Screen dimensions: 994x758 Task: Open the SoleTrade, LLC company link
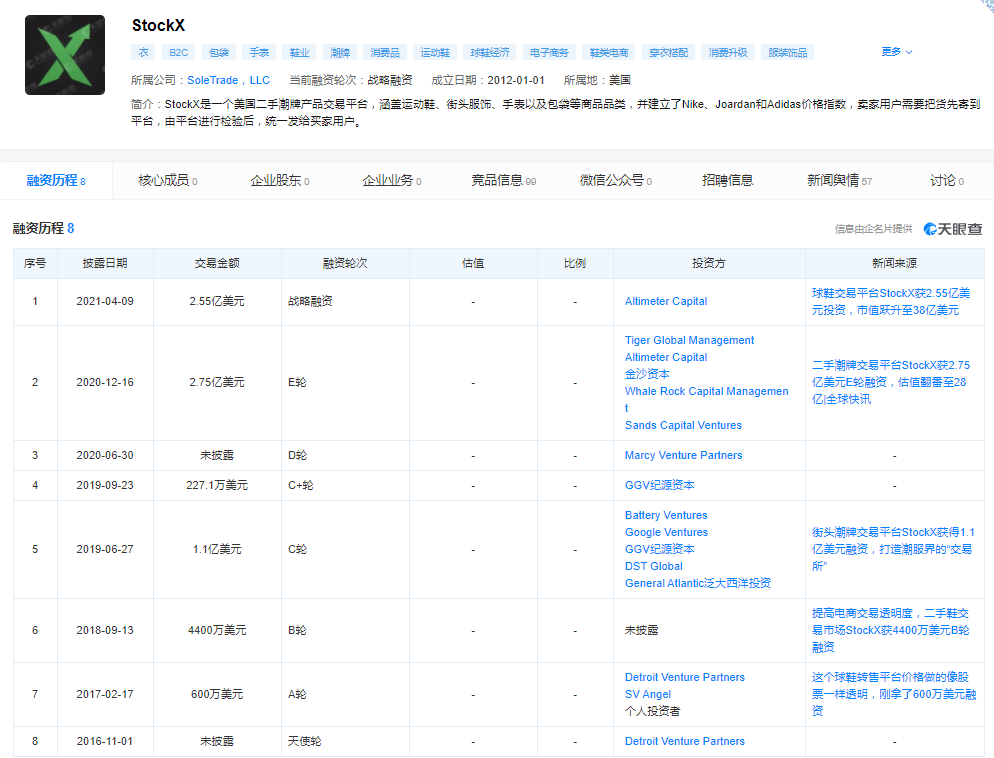pyautogui.click(x=228, y=80)
